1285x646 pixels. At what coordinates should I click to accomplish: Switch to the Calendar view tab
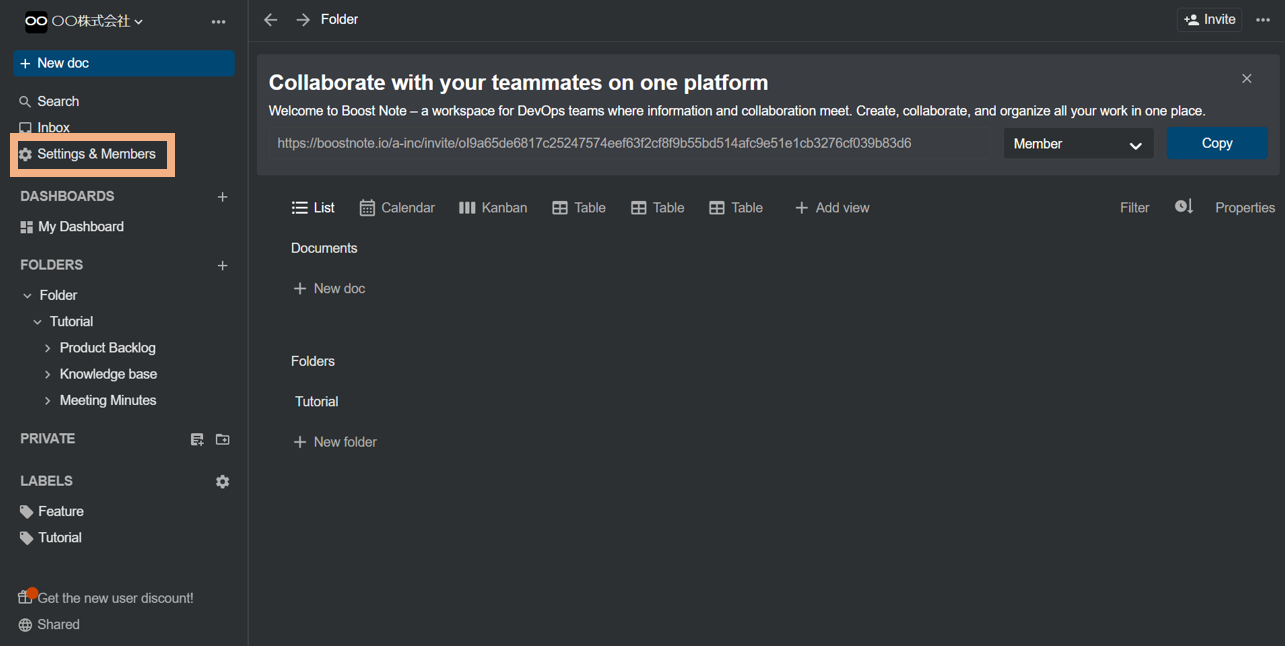click(x=397, y=208)
